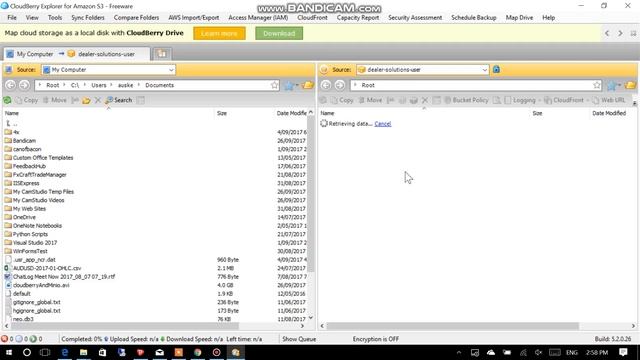Sort left pane by Size column
This screenshot has height=360, width=640.
pos(222,113)
